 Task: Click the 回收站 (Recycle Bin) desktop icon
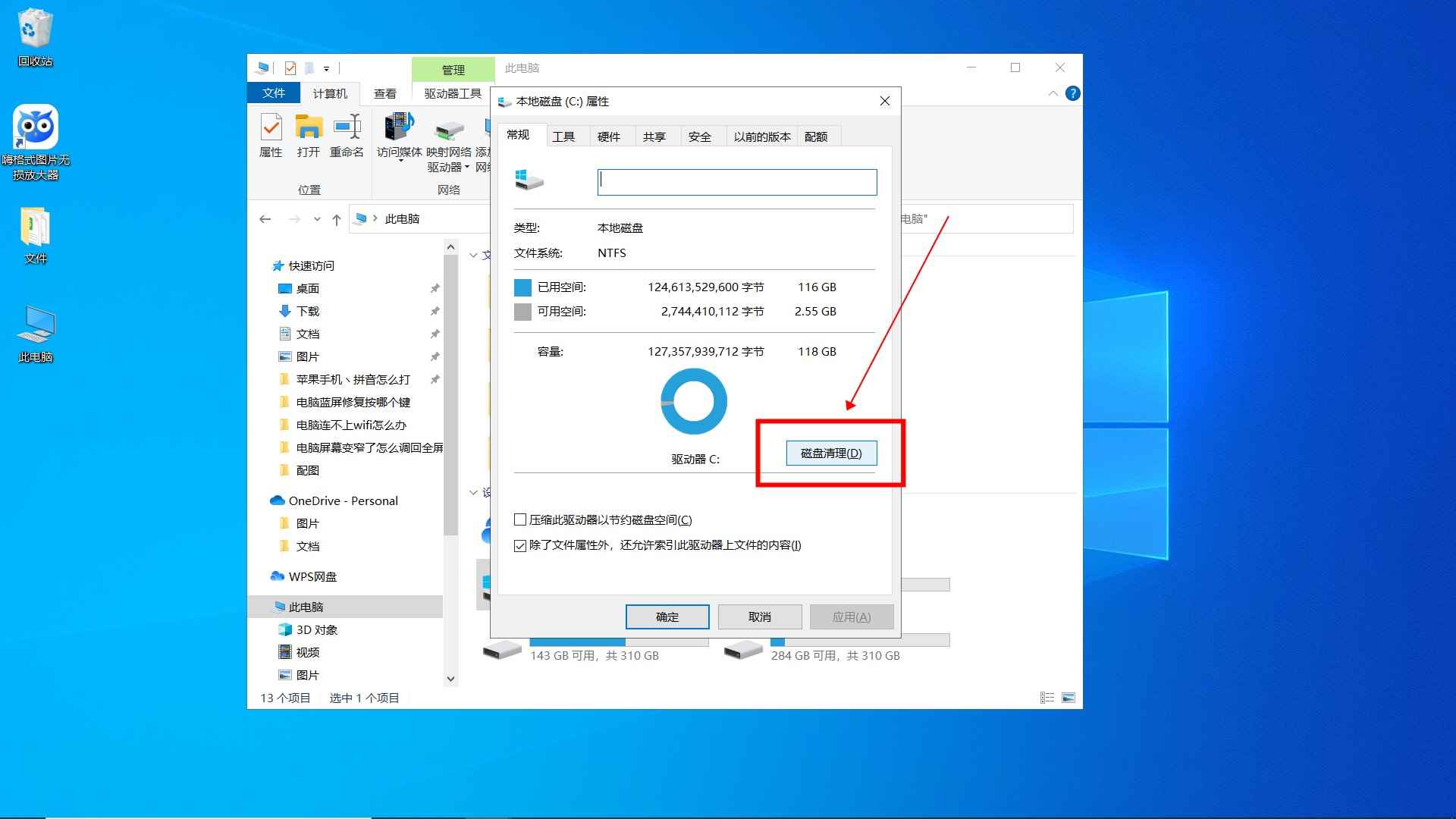pos(34,30)
